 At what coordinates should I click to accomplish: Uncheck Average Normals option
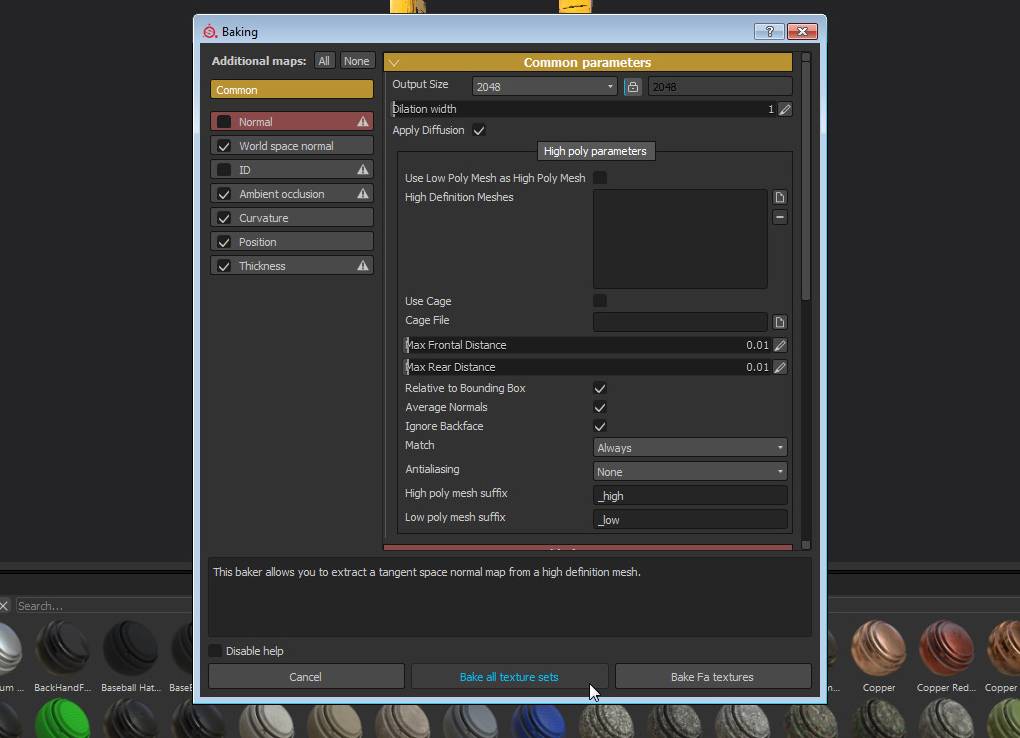pyautogui.click(x=600, y=407)
